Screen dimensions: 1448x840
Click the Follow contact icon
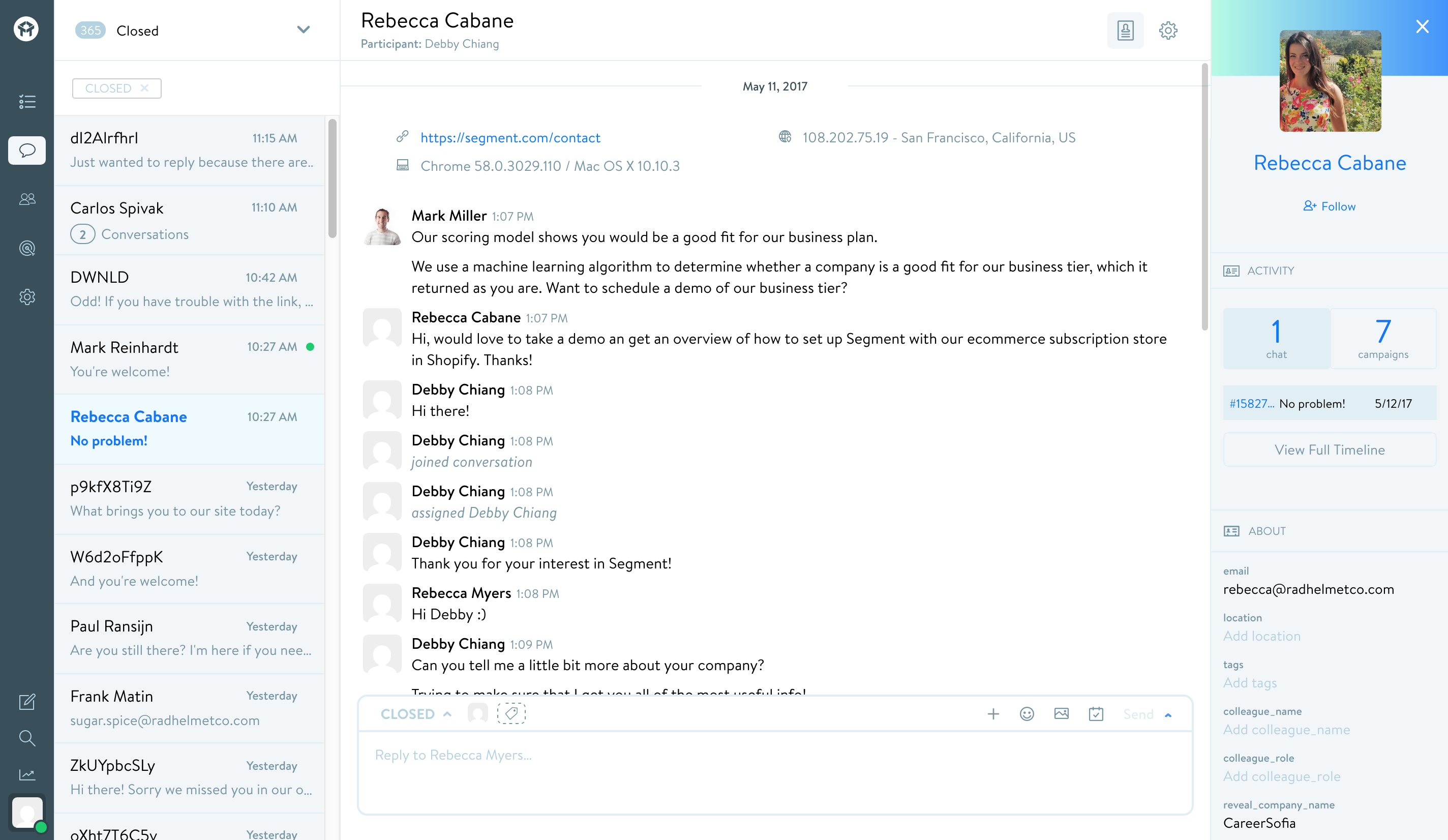[x=1310, y=206]
